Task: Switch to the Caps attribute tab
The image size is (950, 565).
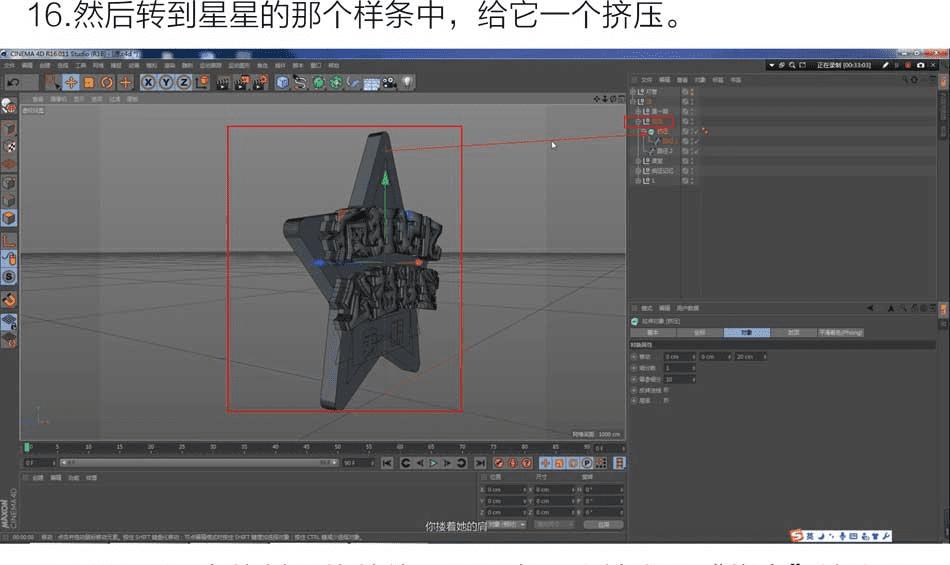Action: [794, 332]
